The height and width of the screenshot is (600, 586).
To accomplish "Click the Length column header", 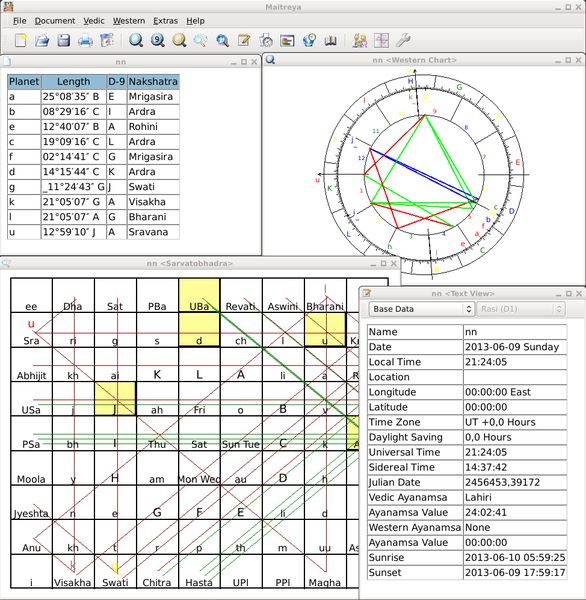I will click(x=73, y=82).
